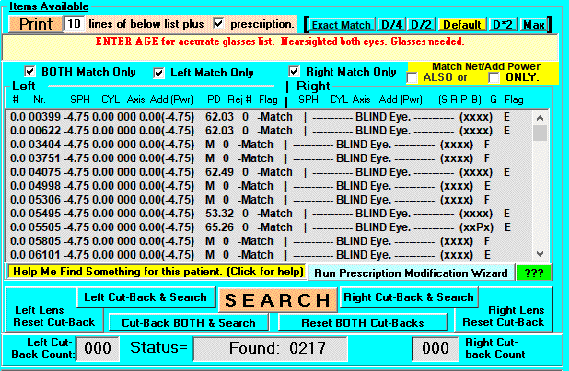
Task: Select the Max tolerance button
Action: (x=533, y=25)
